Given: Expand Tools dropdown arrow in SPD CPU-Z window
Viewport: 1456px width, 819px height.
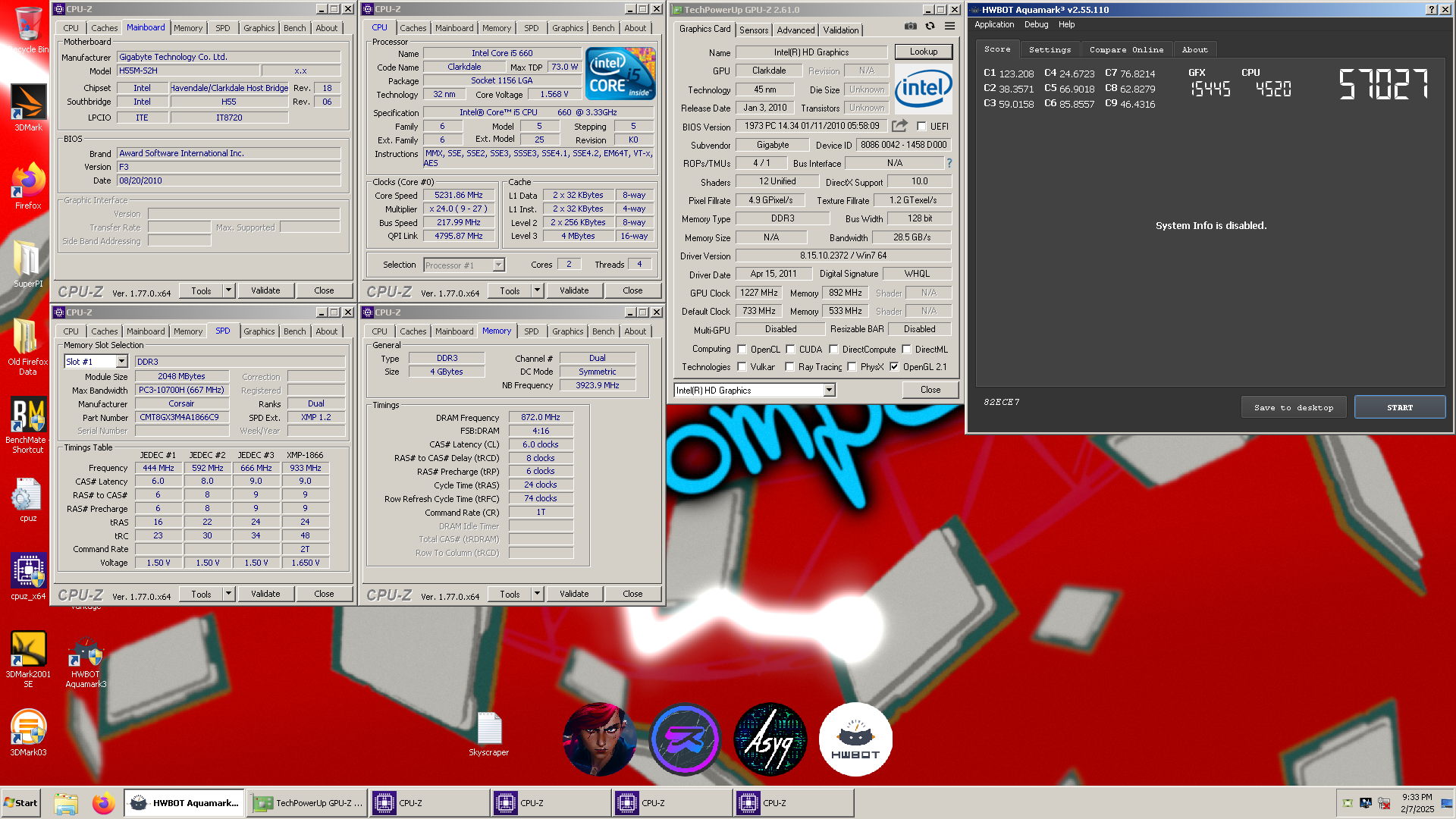Looking at the screenshot, I should [x=228, y=594].
